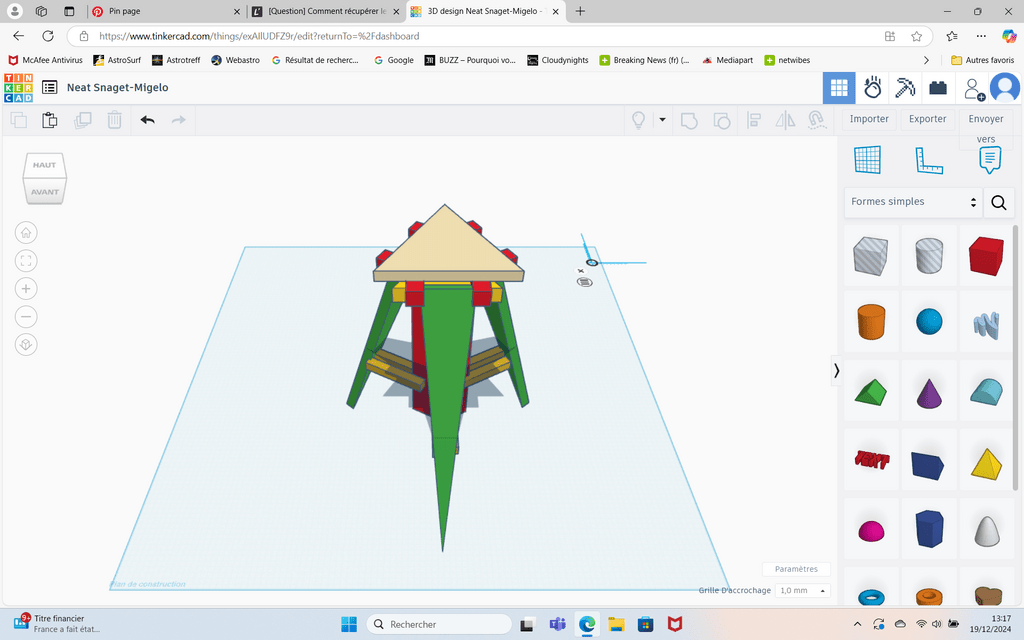Select the striped Cylinder hole shape

pos(929,255)
